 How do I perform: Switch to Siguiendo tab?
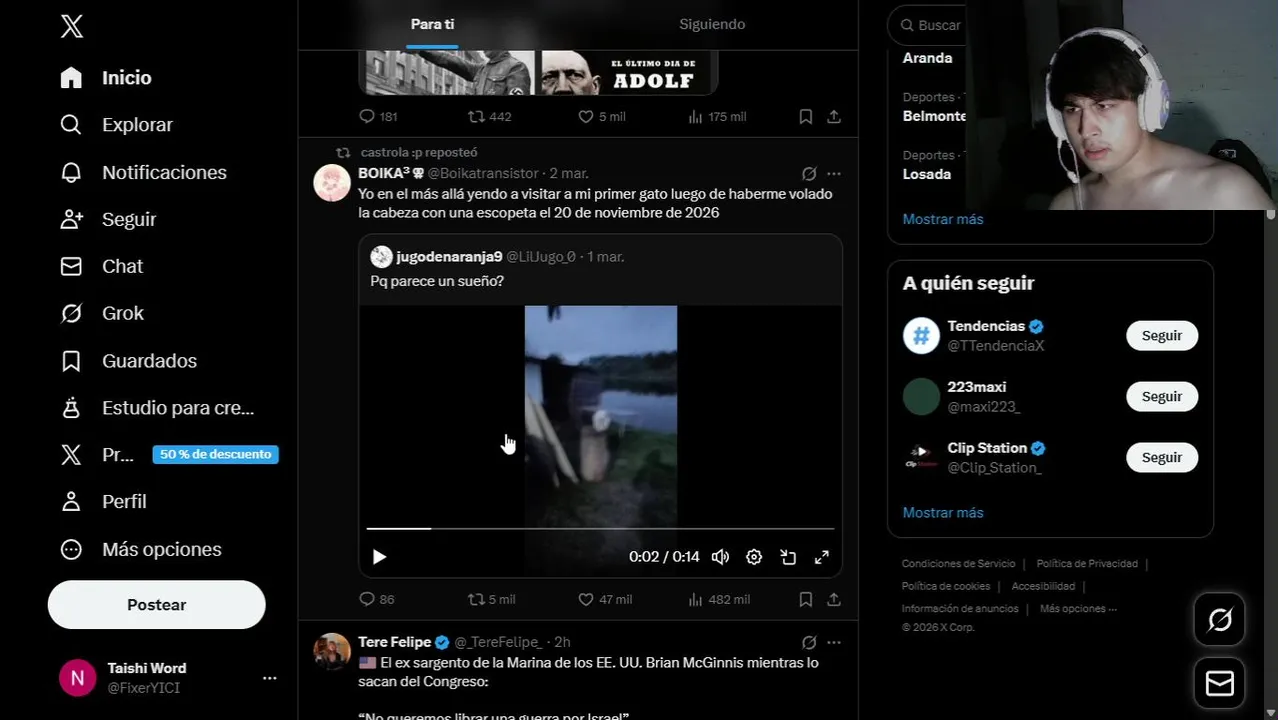coord(712,24)
